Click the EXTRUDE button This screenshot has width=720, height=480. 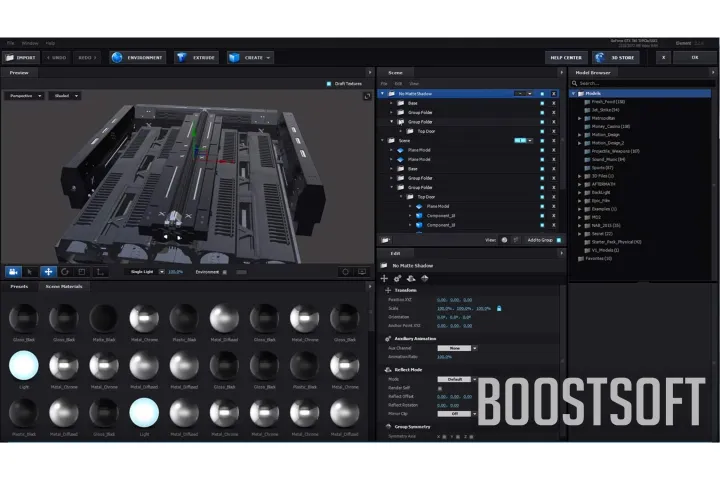[x=197, y=58]
